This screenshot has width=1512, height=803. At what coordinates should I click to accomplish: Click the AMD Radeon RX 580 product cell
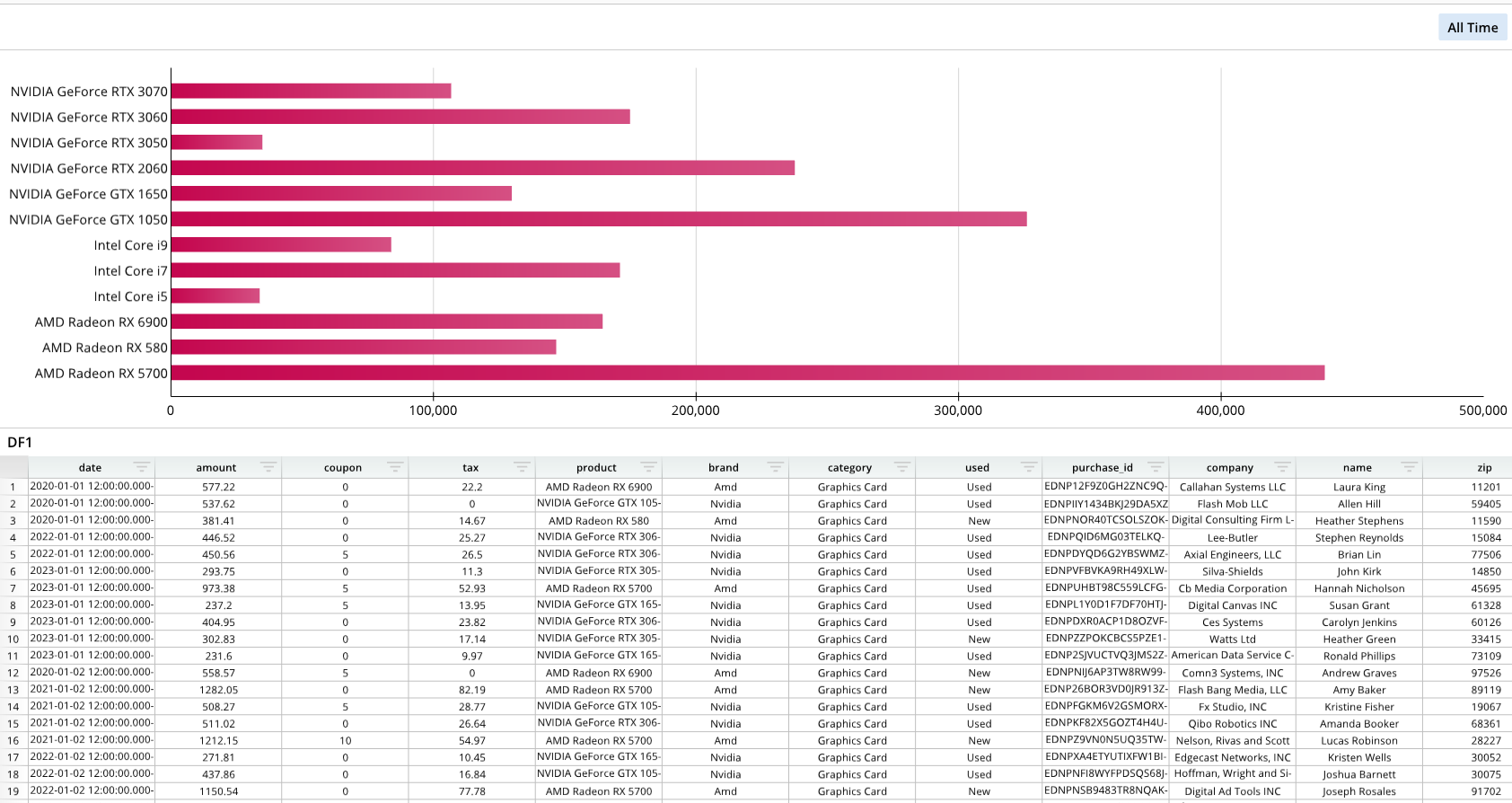(x=598, y=521)
